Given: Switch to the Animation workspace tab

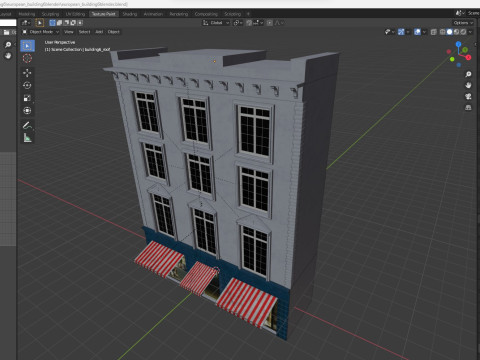Looking at the screenshot, I should [153, 14].
